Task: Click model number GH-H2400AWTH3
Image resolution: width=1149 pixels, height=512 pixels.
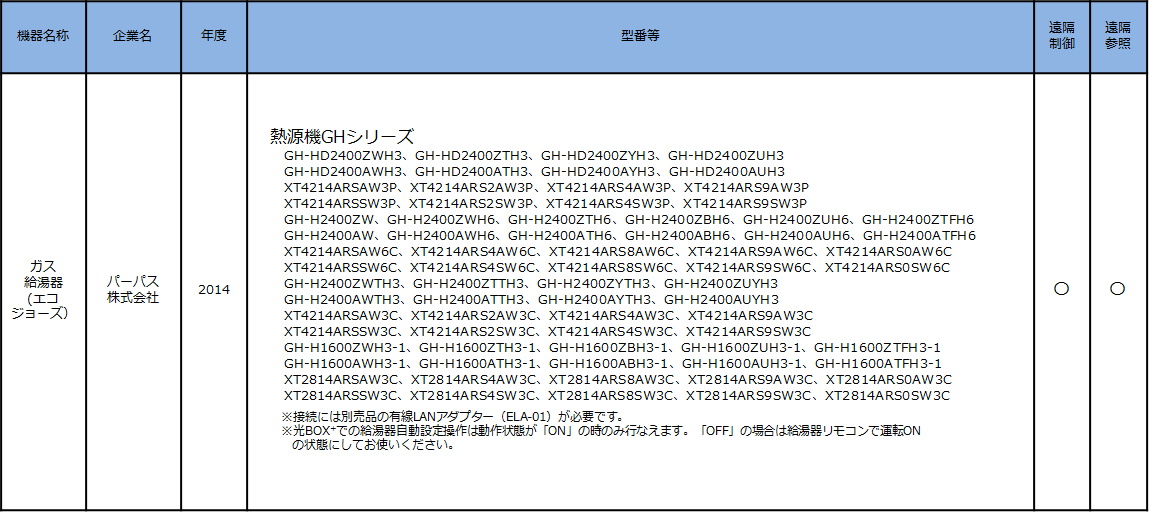Action: tap(343, 299)
